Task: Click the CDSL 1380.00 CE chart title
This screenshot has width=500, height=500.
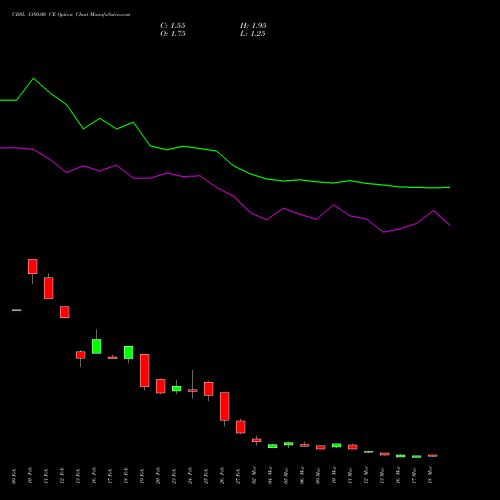Action: click(x=71, y=15)
